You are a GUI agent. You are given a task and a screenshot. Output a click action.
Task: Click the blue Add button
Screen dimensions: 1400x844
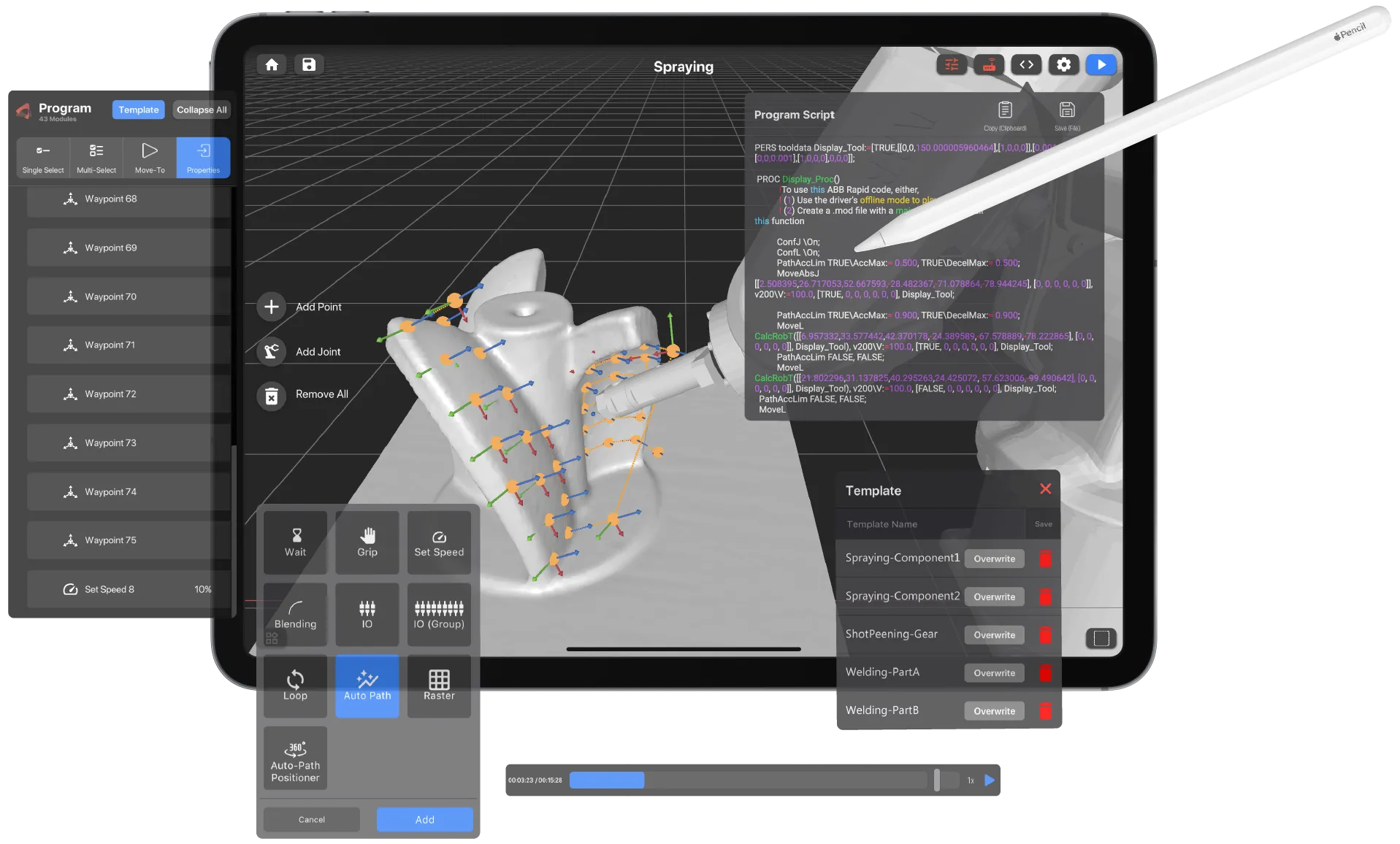tap(425, 819)
